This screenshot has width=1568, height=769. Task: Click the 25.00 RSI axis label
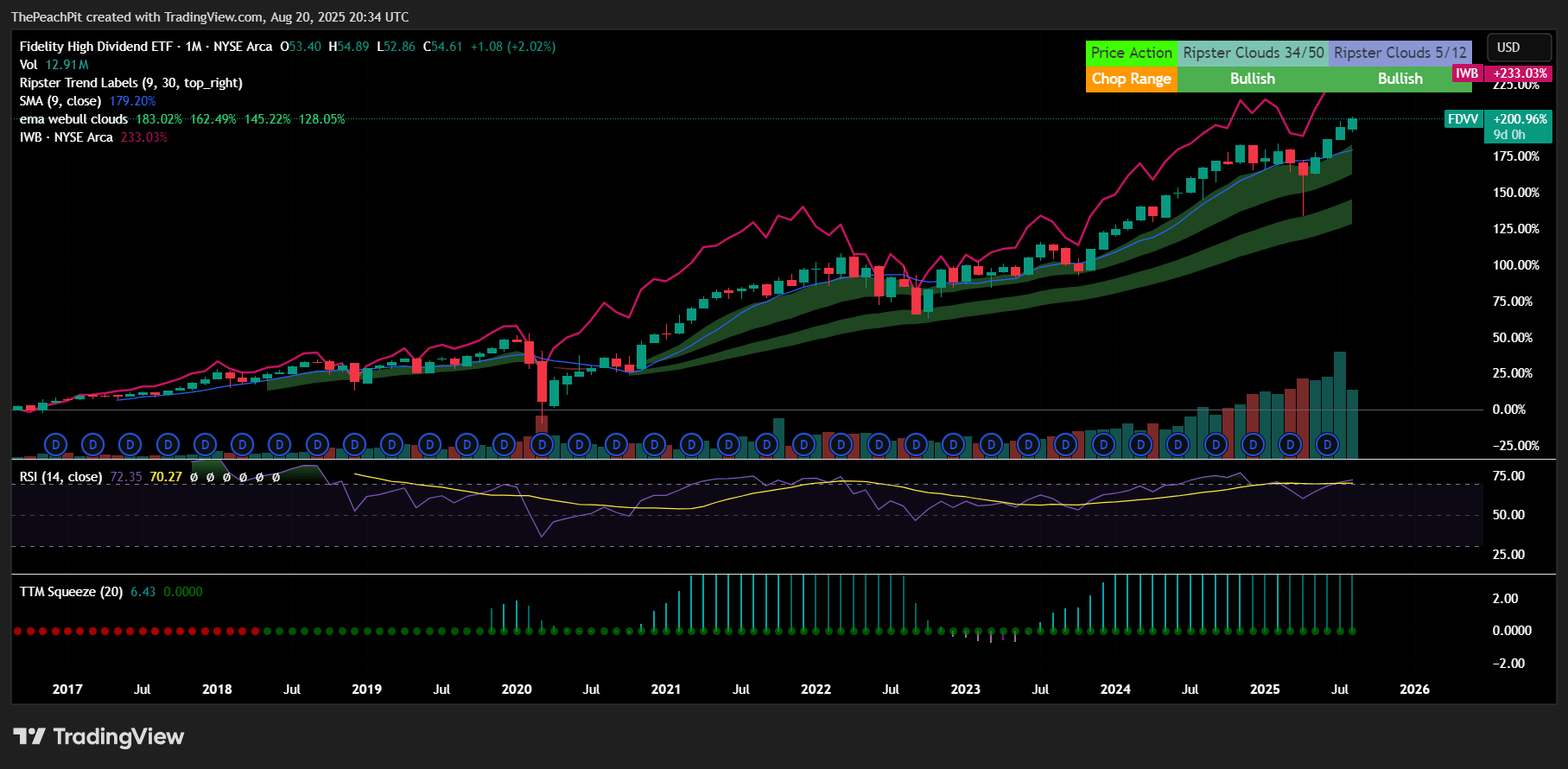click(1509, 555)
